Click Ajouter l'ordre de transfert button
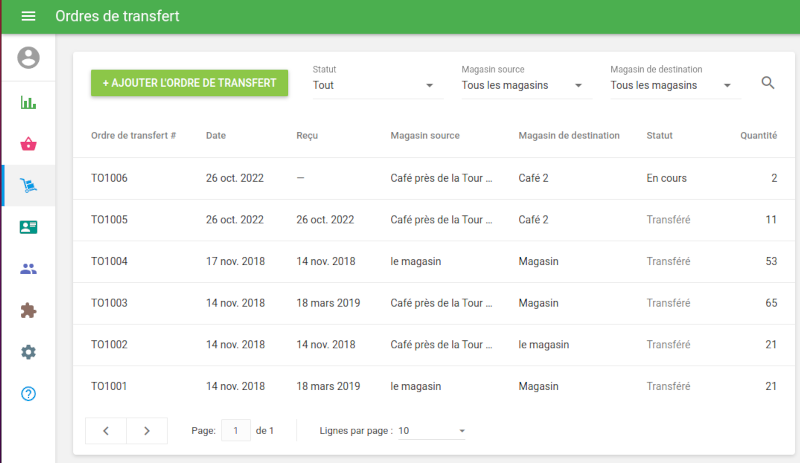This screenshot has height=463, width=800. [x=189, y=83]
